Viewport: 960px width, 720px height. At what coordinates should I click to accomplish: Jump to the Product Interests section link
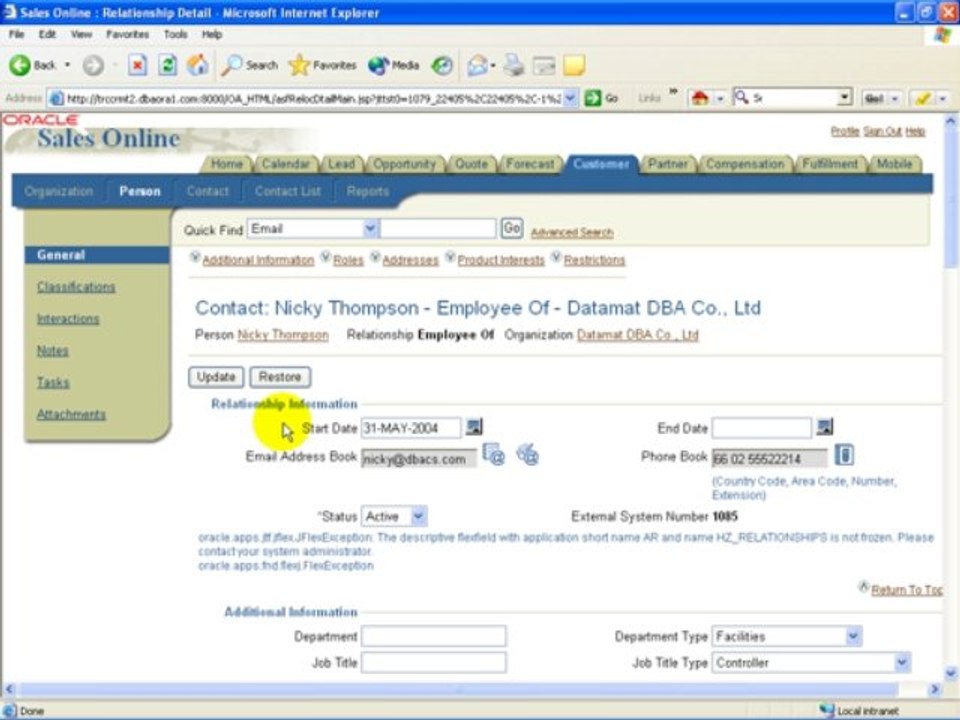coord(501,260)
